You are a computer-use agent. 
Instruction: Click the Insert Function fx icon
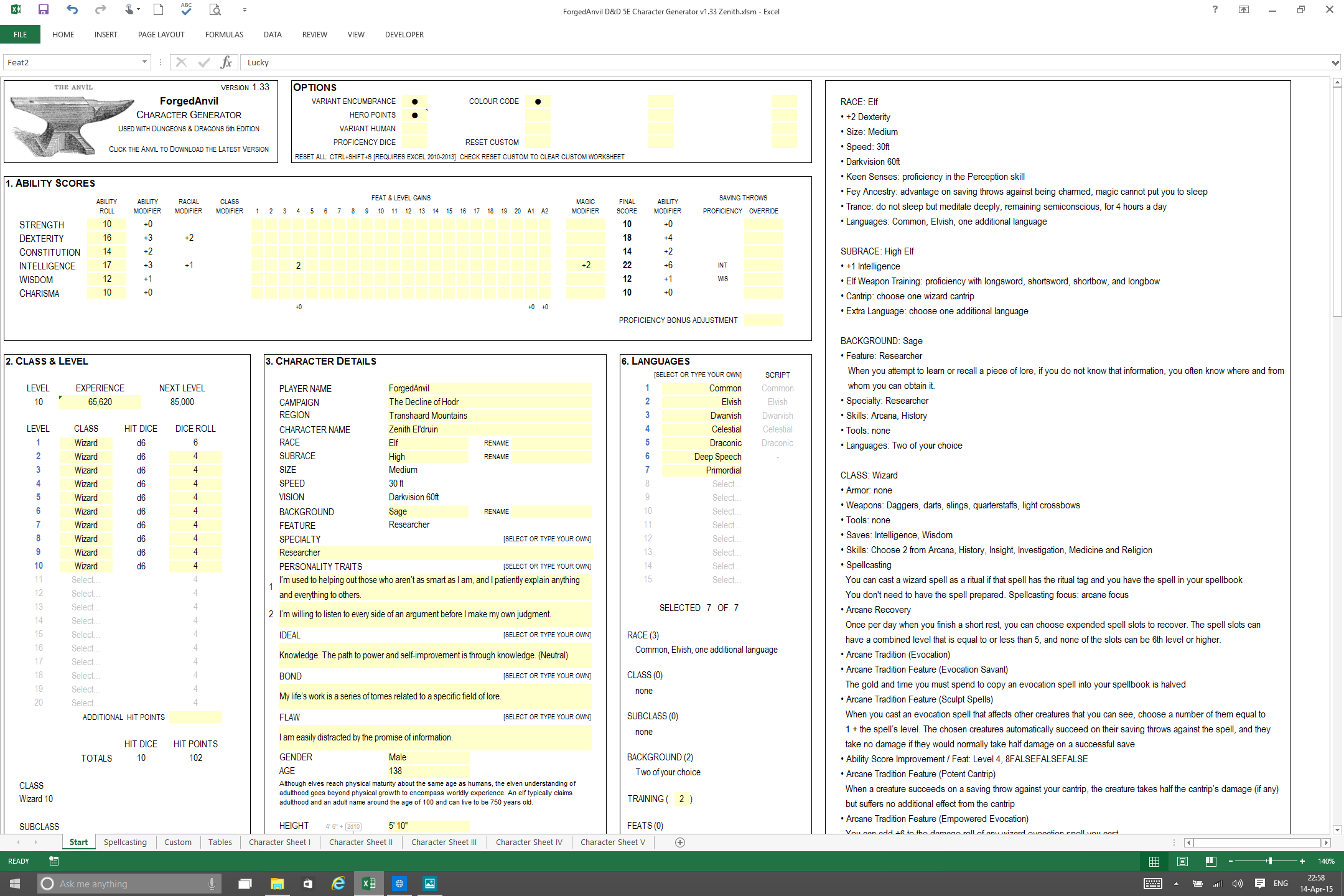[x=226, y=62]
